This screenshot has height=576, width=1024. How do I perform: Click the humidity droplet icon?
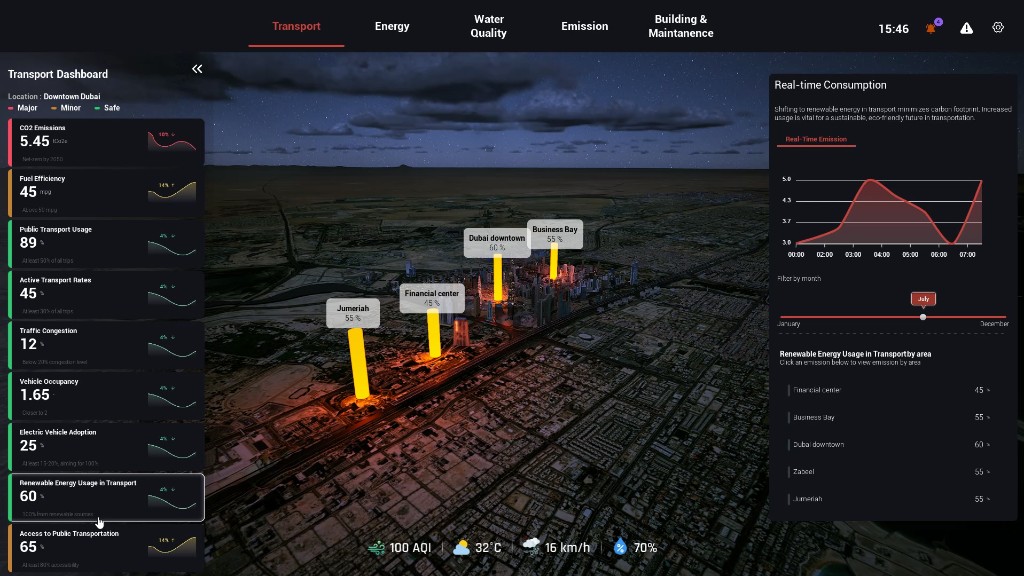(620, 547)
